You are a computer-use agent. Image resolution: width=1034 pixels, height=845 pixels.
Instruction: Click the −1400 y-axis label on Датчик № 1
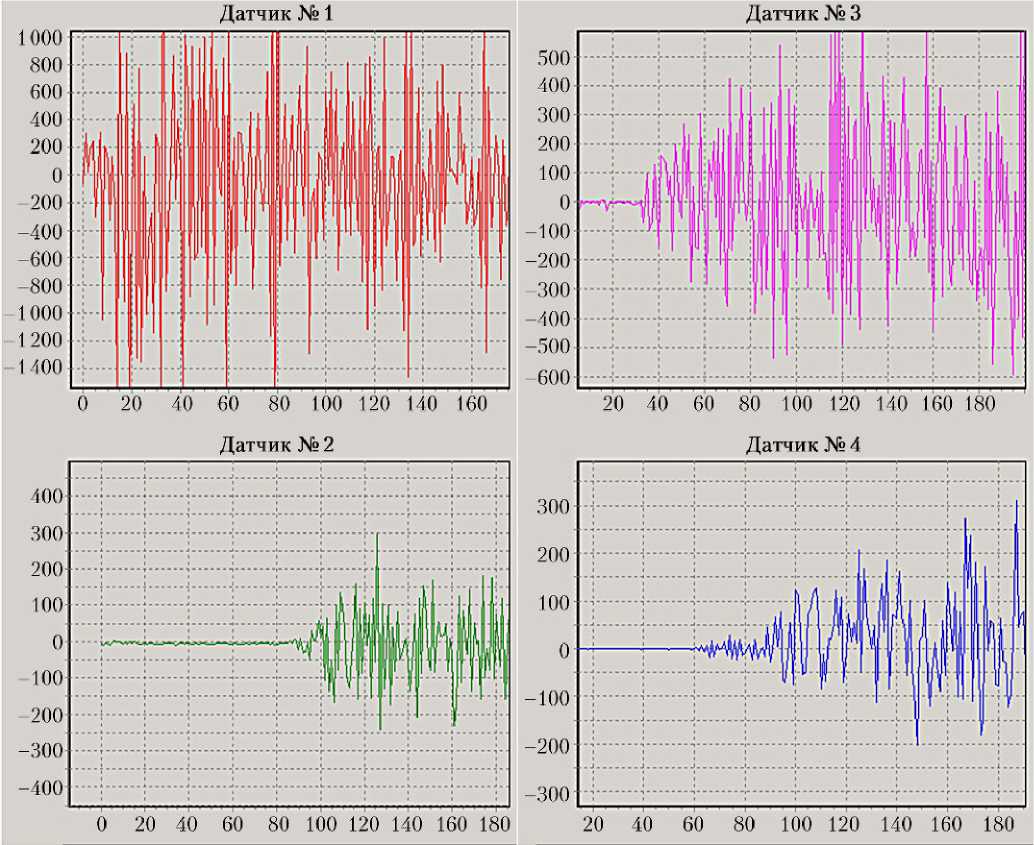[34, 367]
